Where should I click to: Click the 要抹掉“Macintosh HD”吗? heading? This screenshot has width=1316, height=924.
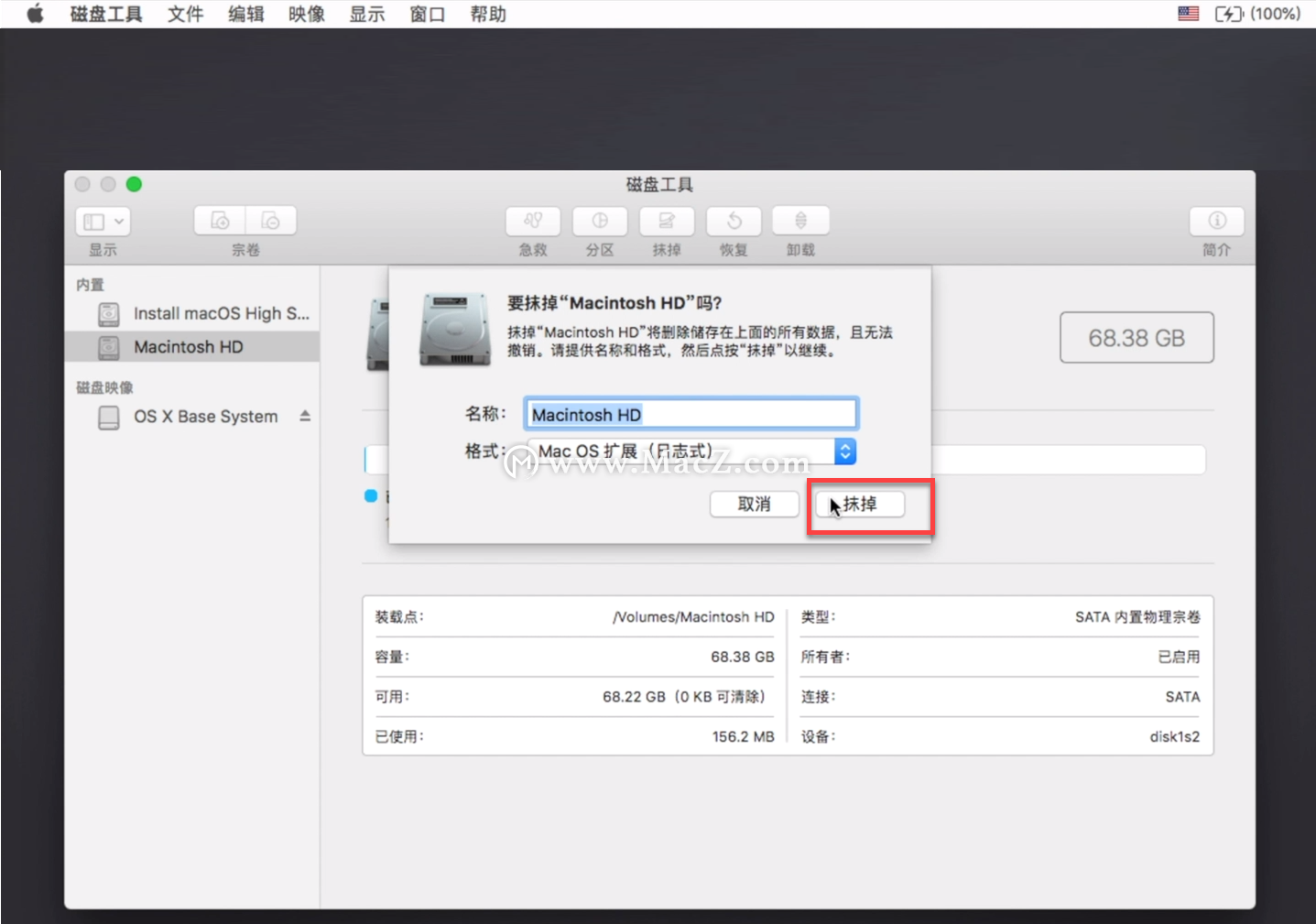[x=614, y=303]
